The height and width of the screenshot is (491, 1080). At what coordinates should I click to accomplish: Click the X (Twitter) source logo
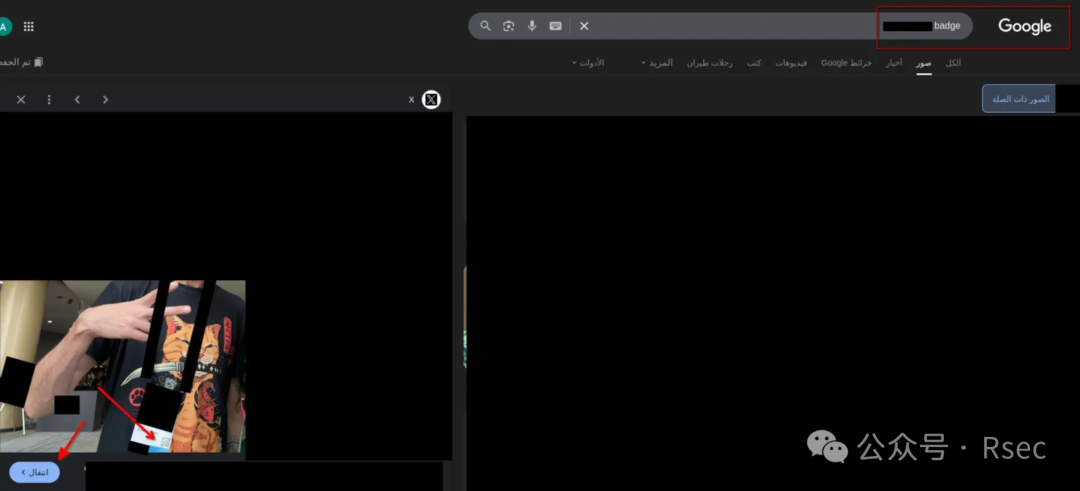[431, 99]
